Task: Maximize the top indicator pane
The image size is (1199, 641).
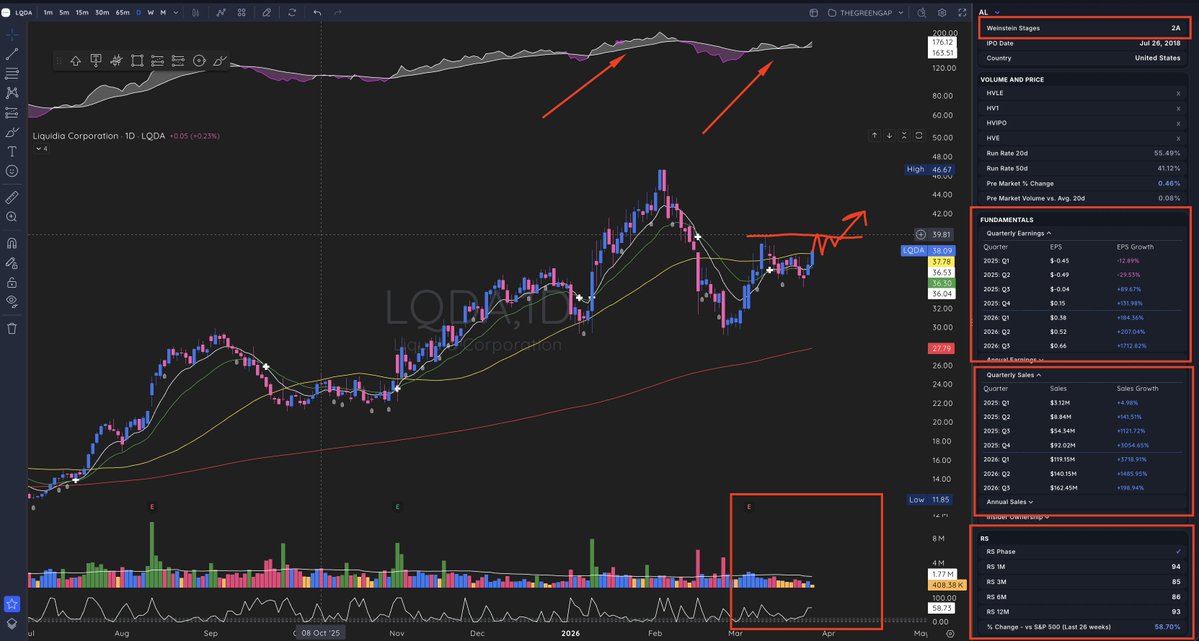Action: point(918,135)
